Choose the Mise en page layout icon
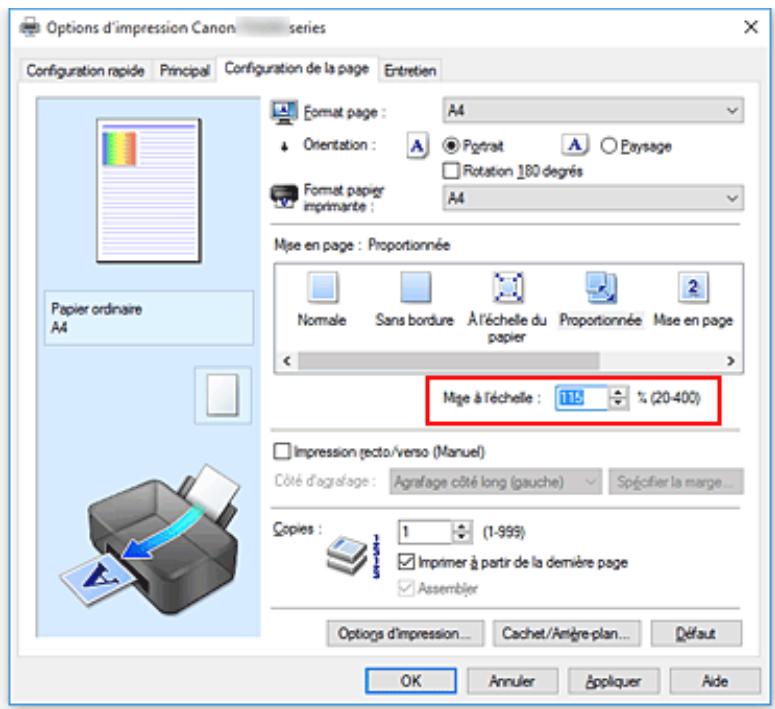This screenshot has height=709, width=775. click(693, 287)
